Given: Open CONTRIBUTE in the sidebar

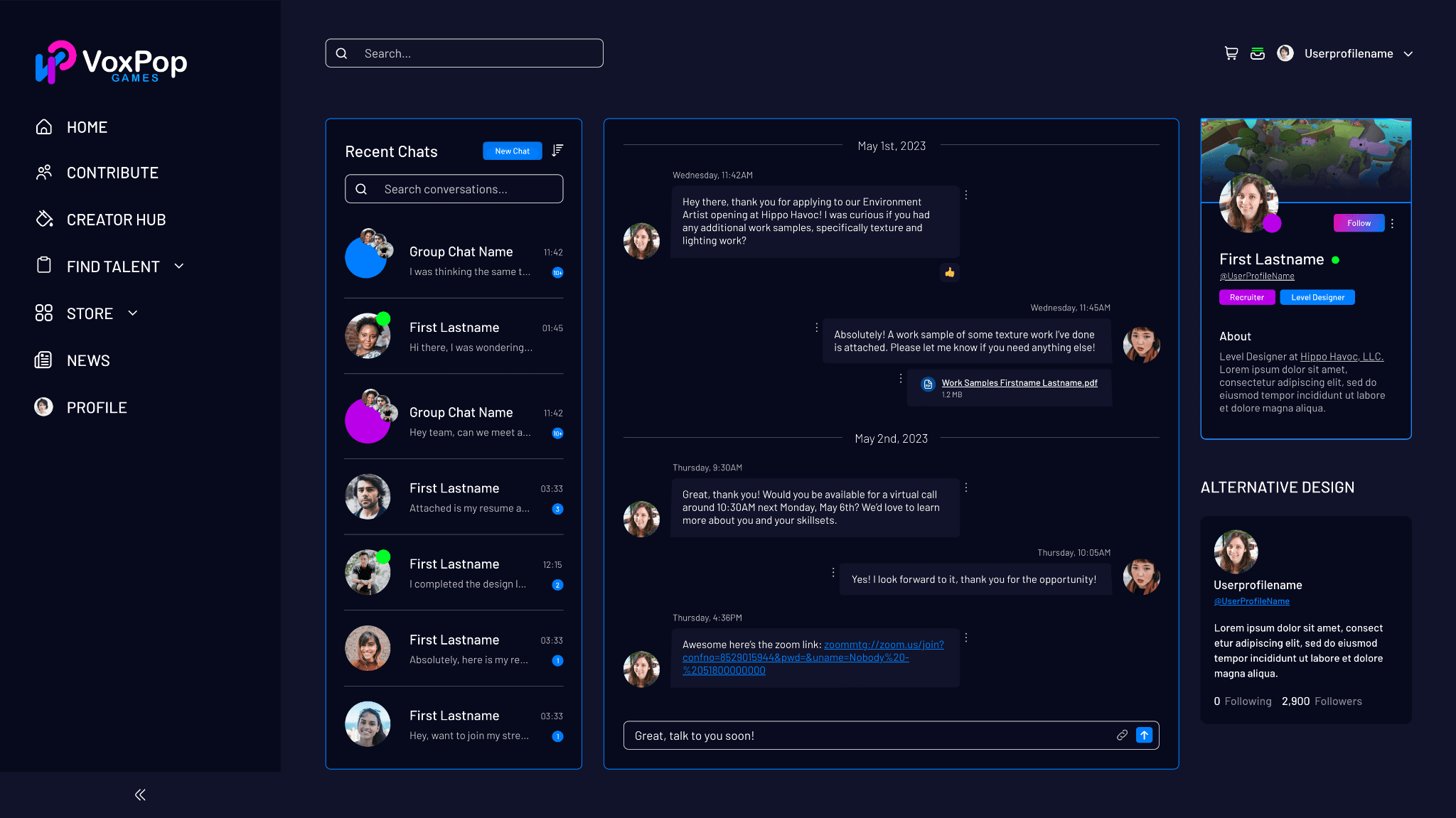Looking at the screenshot, I should (x=112, y=173).
